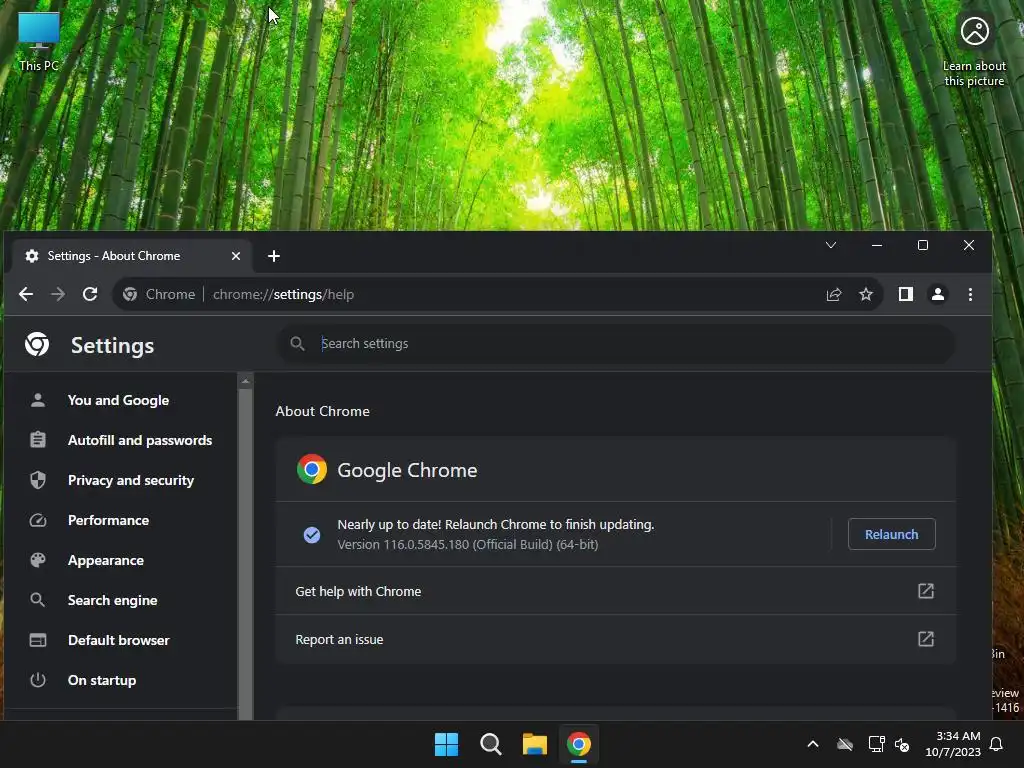Maximize the Chrome window
The height and width of the screenshot is (768, 1024).
coord(923,246)
